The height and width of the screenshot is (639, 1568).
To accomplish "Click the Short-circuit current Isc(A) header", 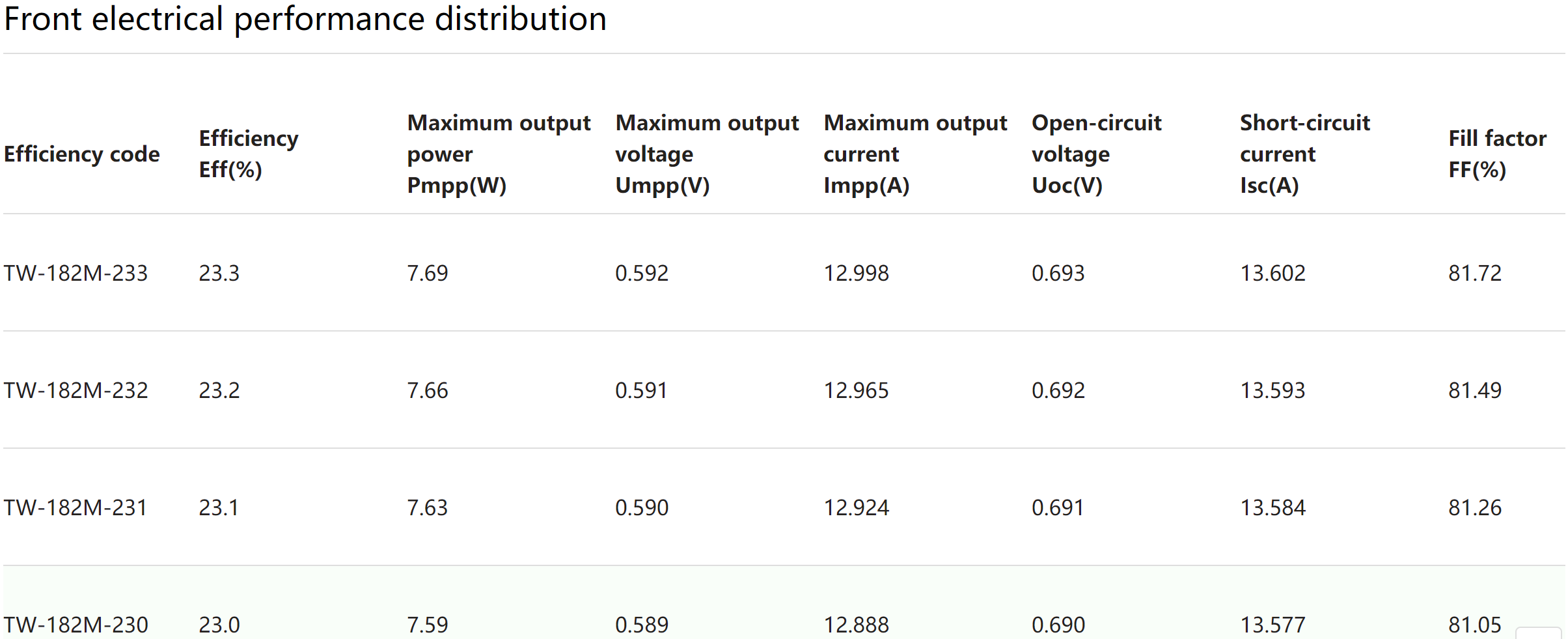I will pyautogui.click(x=1305, y=154).
